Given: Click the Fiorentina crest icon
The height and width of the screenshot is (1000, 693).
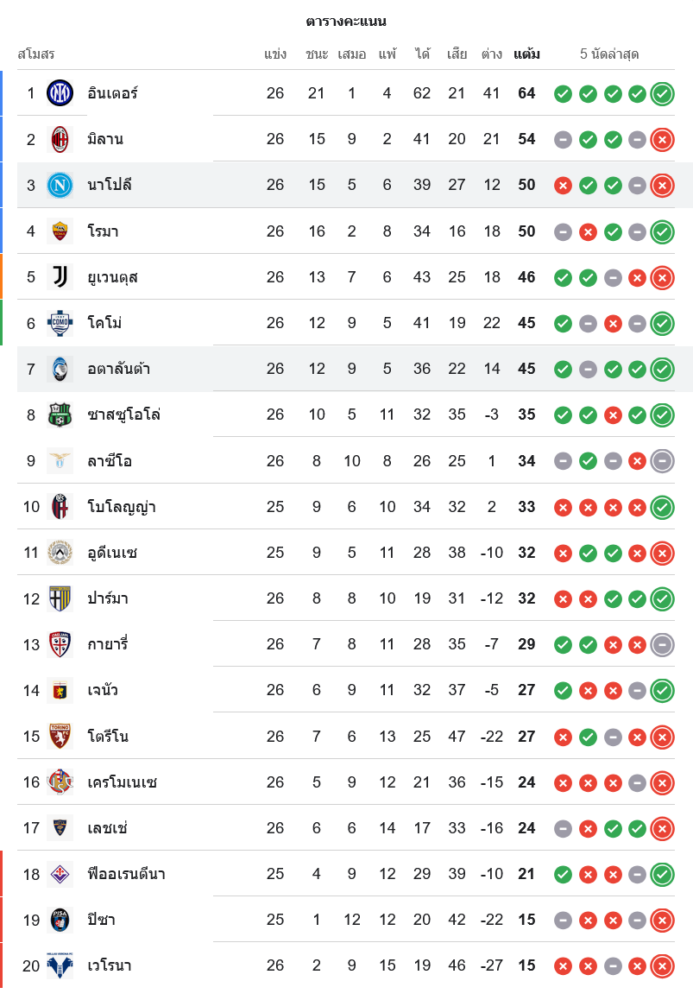Looking at the screenshot, I should [x=60, y=874].
